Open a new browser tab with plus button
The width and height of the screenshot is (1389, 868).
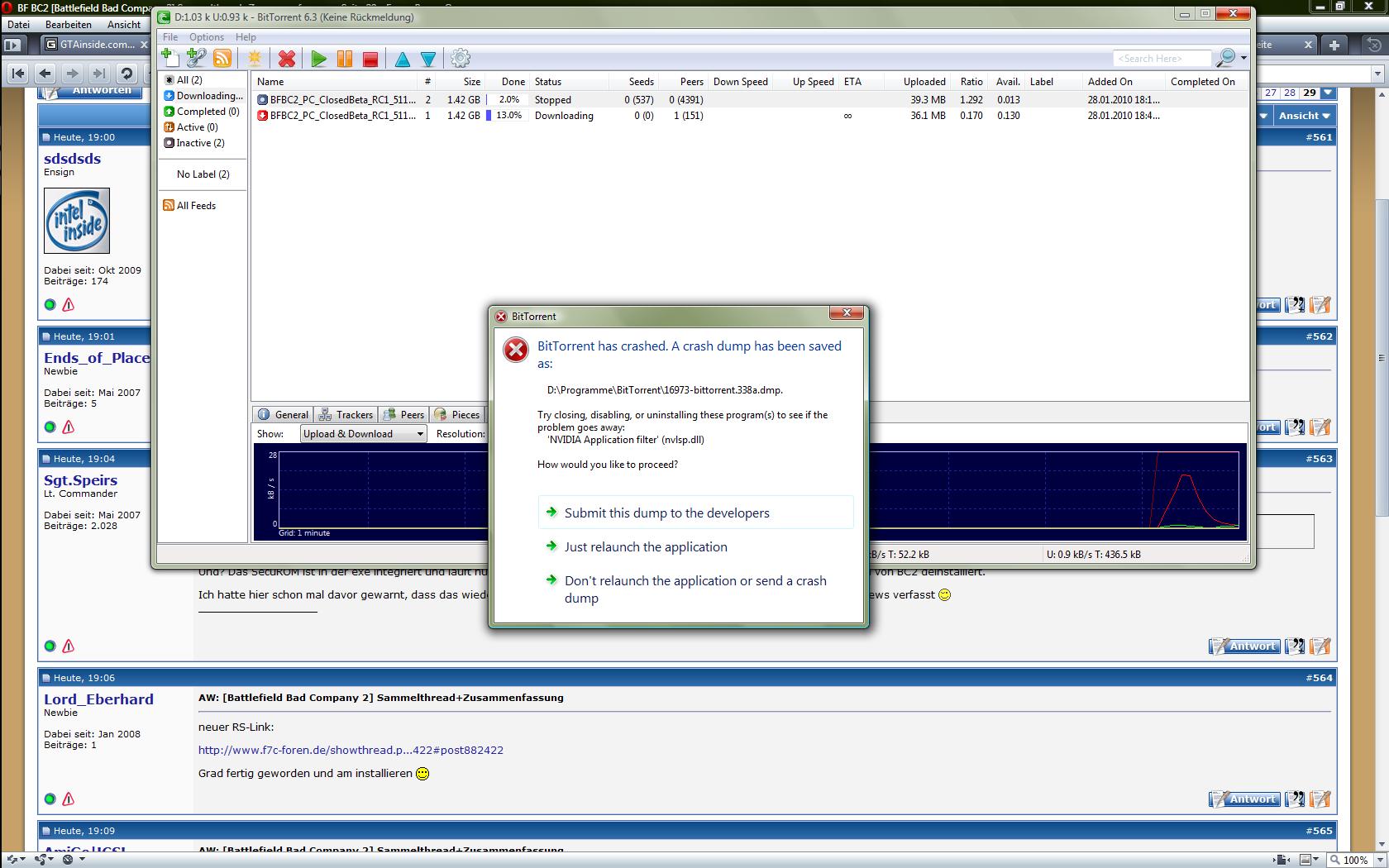coord(1334,45)
